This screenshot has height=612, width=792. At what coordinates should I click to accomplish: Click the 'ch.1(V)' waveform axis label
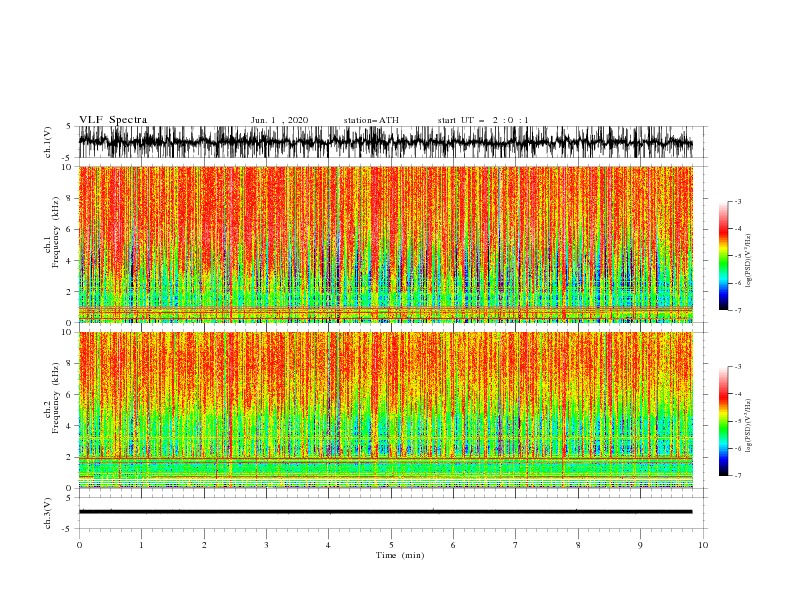click(48, 142)
